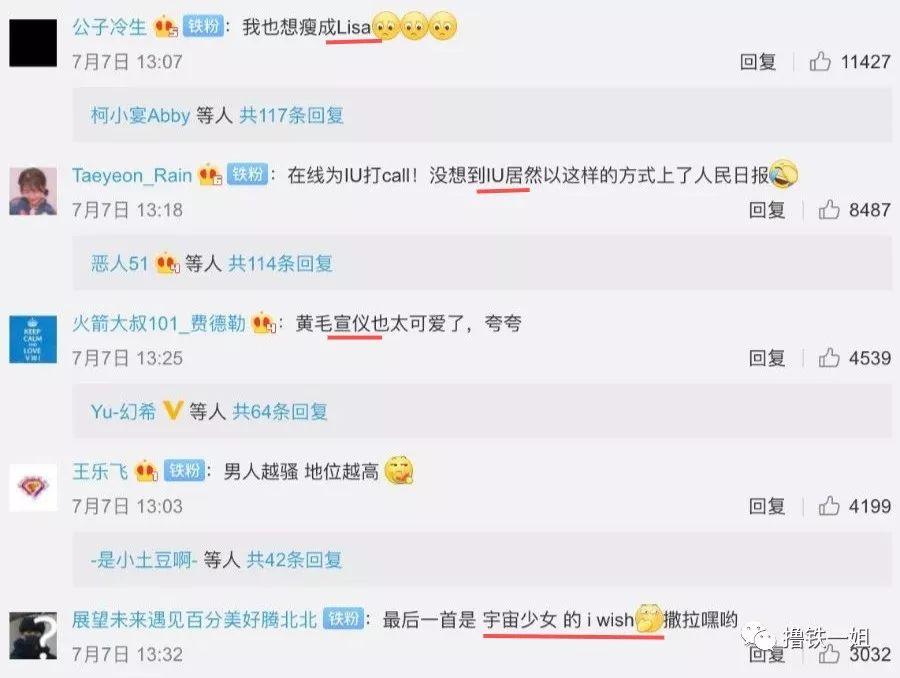
Task: Show all 共64条回复 replies
Action: [x=280, y=411]
